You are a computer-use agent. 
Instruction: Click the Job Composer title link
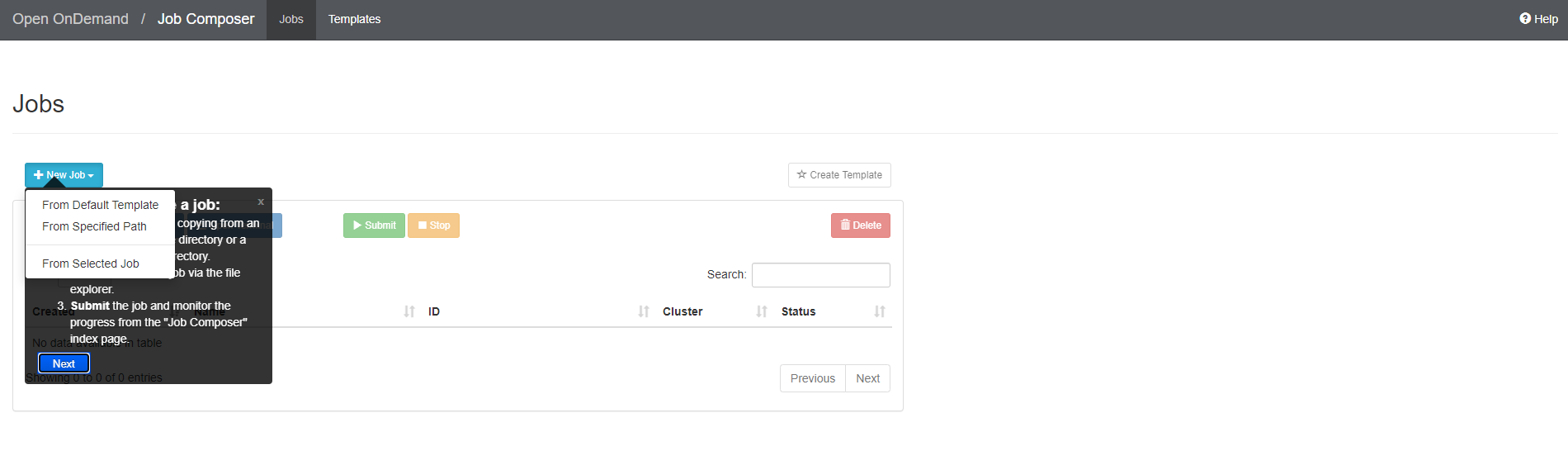point(205,19)
